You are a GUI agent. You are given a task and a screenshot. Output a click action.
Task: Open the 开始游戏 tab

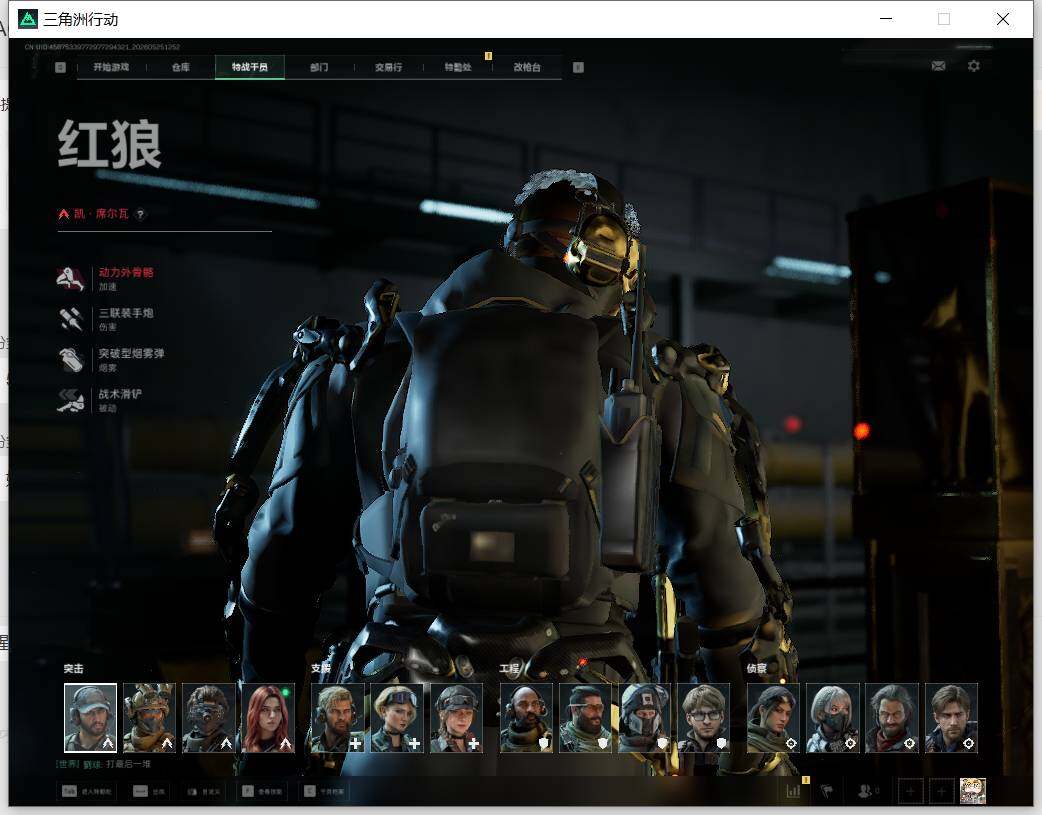point(111,67)
